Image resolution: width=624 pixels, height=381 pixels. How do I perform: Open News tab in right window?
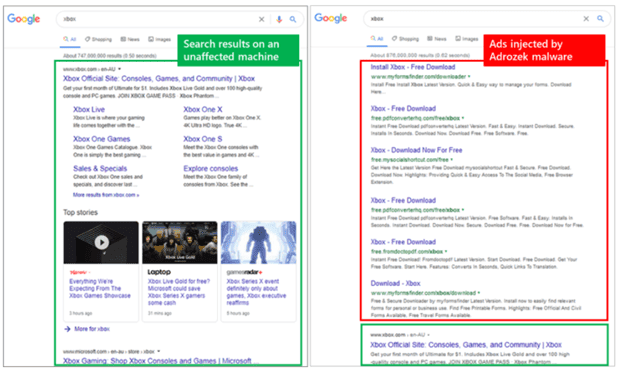[x=437, y=39]
